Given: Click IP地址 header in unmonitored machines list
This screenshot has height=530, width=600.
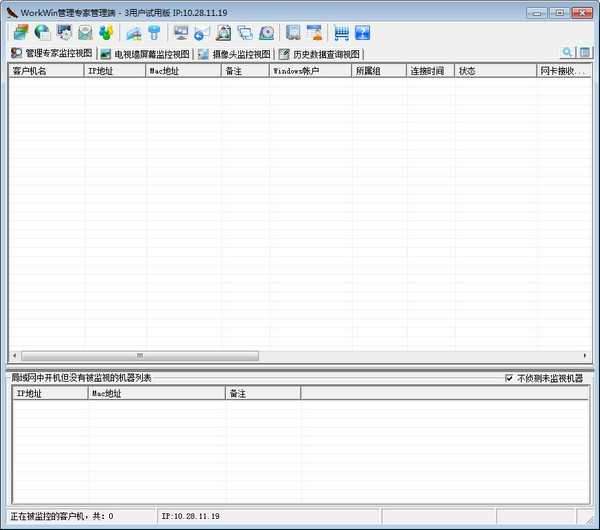Looking at the screenshot, I should 50,393.
